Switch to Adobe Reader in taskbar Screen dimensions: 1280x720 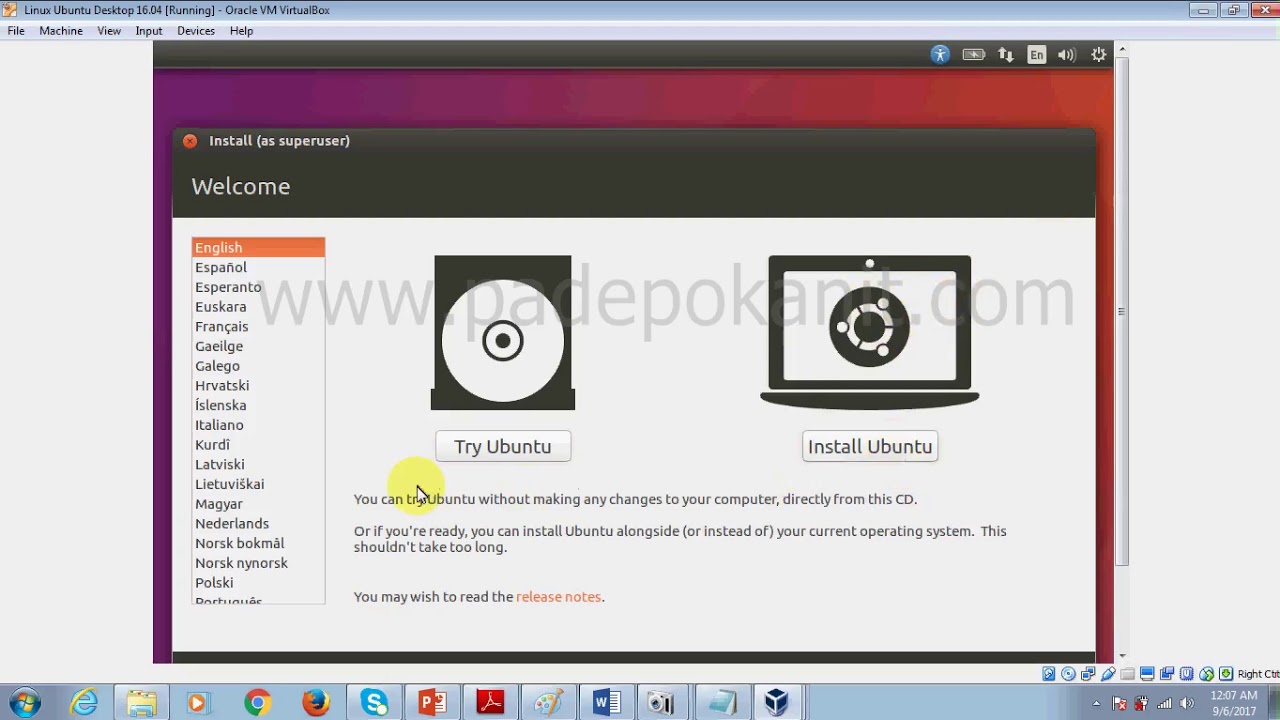coord(490,703)
